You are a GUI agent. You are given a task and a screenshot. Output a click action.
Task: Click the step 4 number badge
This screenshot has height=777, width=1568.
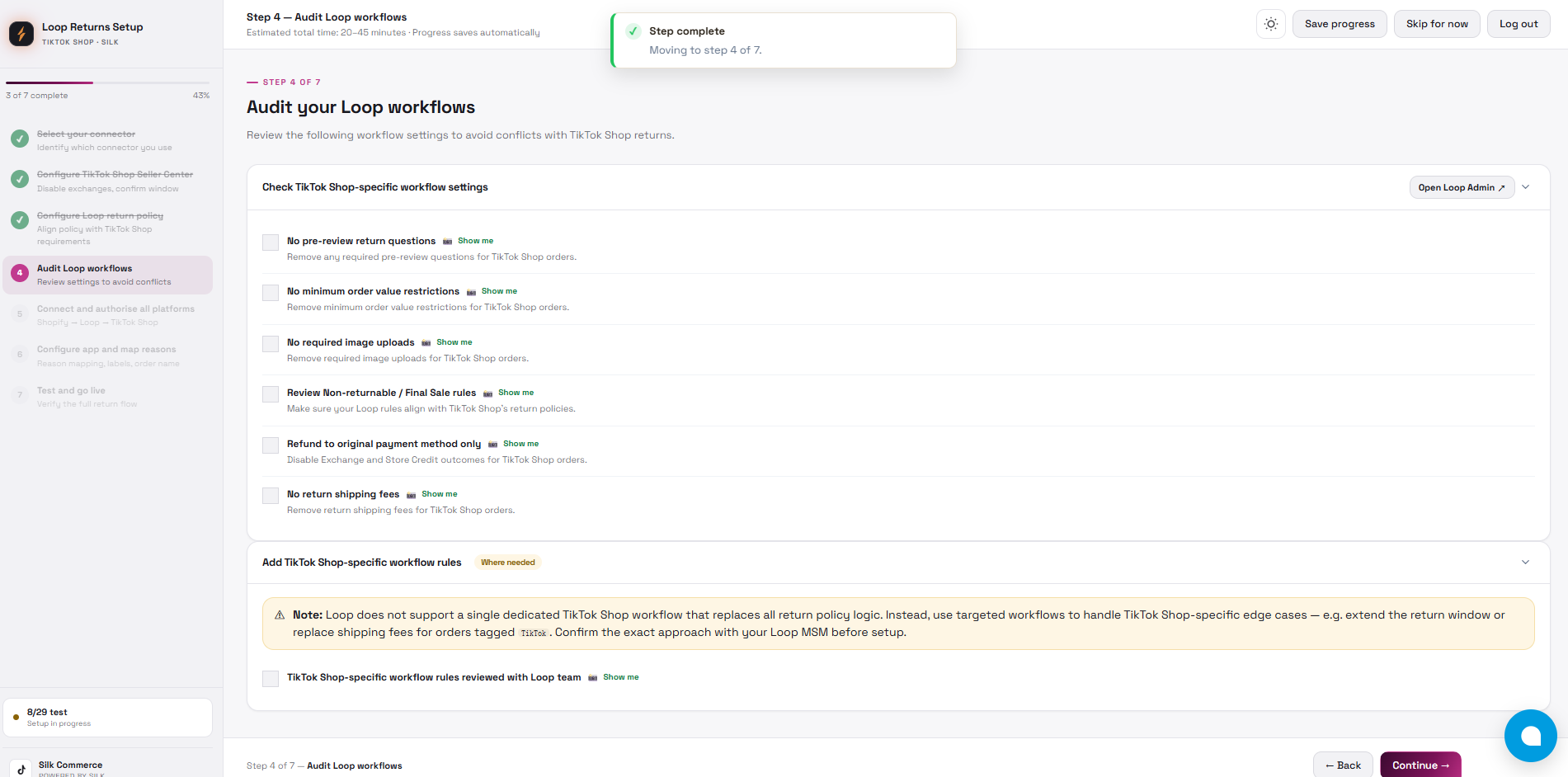(20, 273)
